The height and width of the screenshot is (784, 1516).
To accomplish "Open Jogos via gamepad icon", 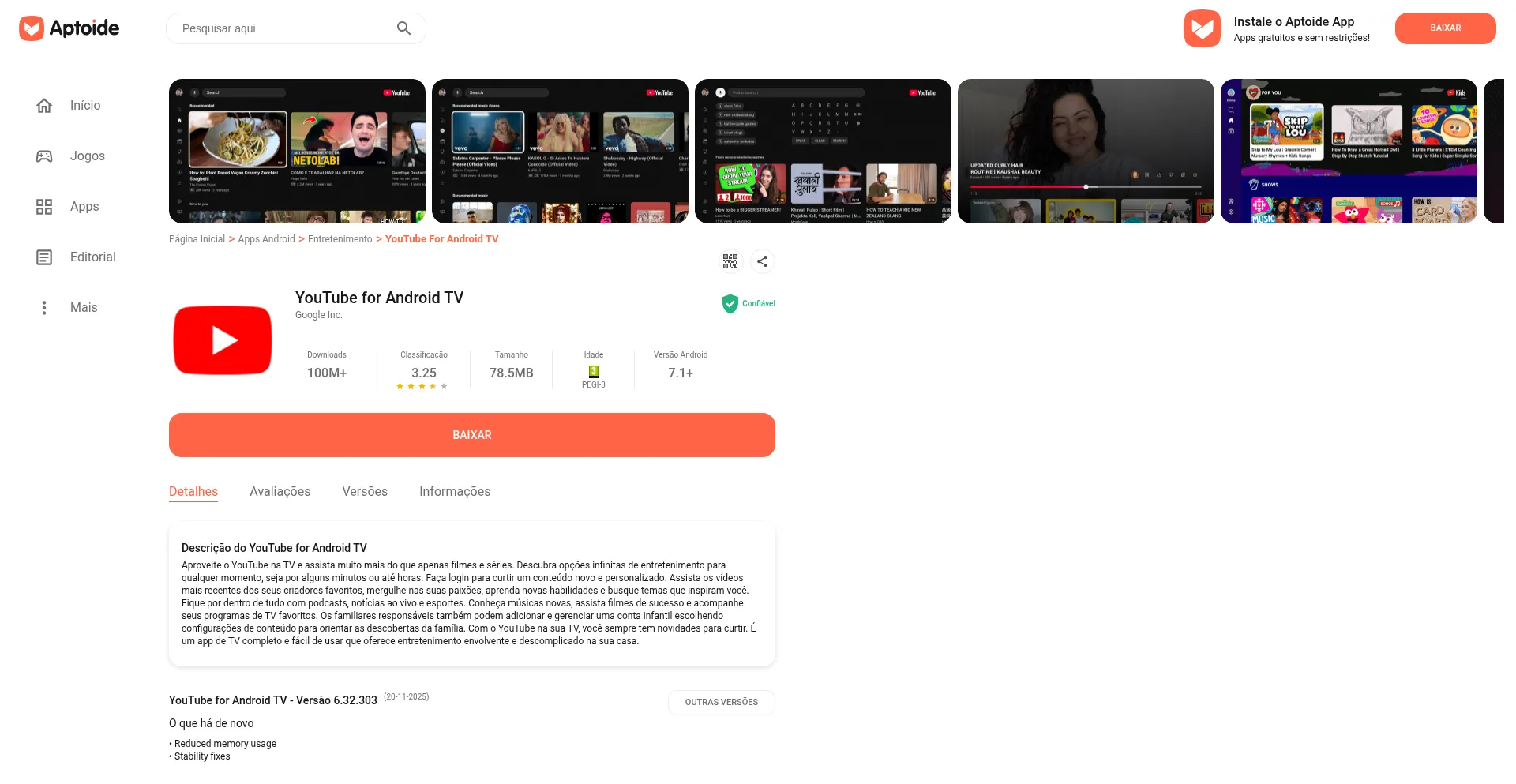I will (x=44, y=156).
